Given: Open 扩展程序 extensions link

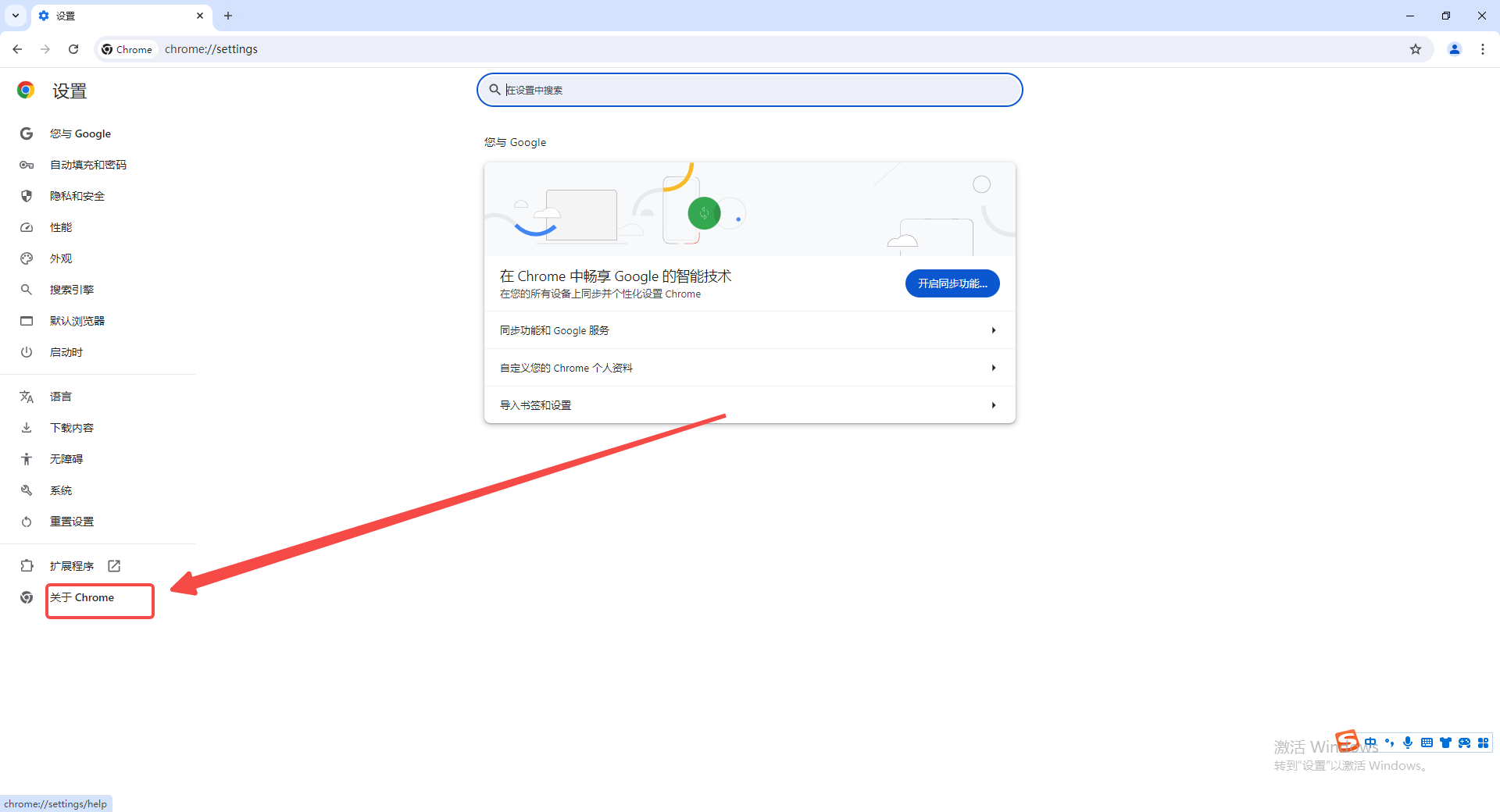Looking at the screenshot, I should tap(72, 566).
